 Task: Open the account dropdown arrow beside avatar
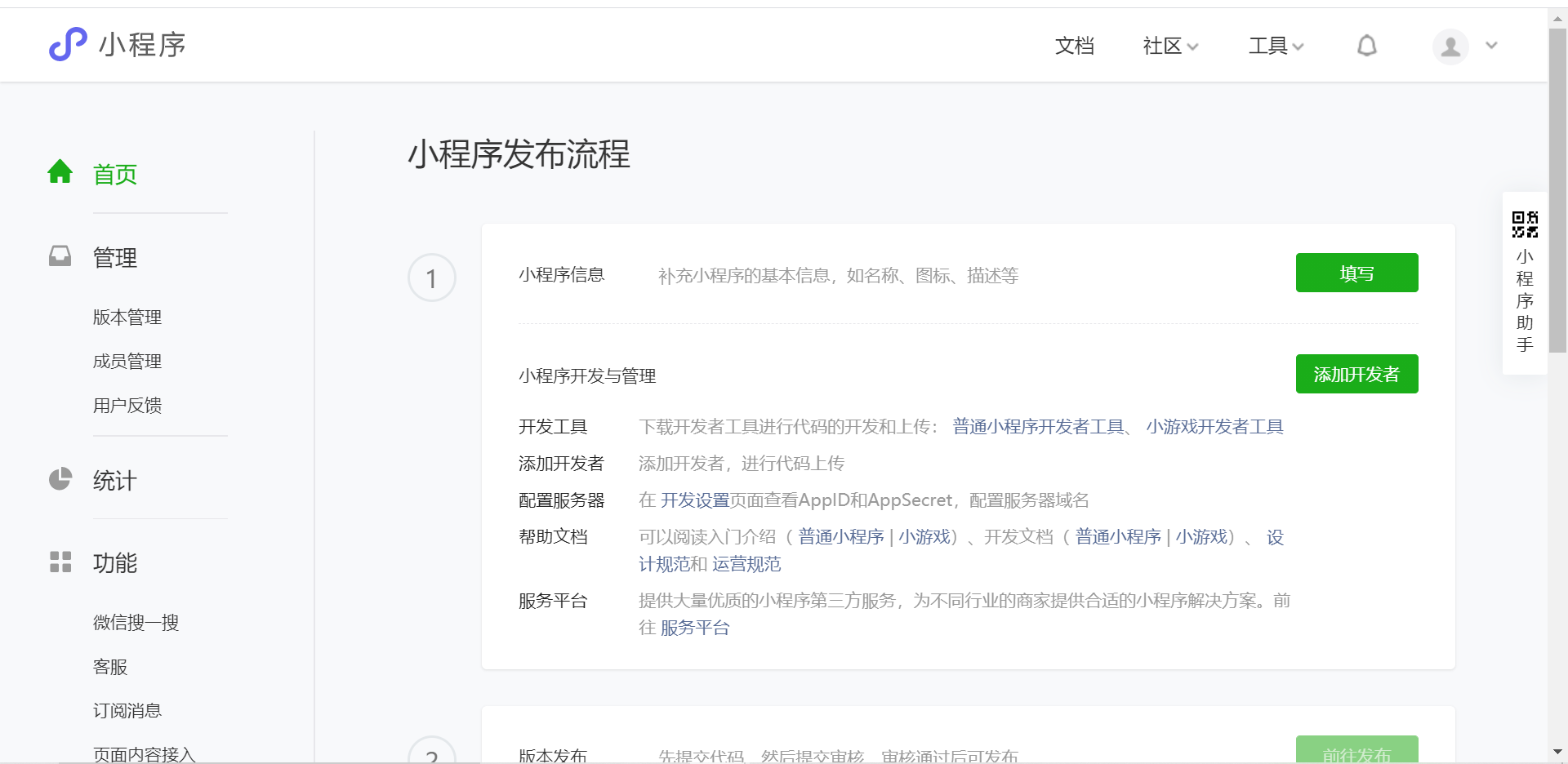point(1491,47)
